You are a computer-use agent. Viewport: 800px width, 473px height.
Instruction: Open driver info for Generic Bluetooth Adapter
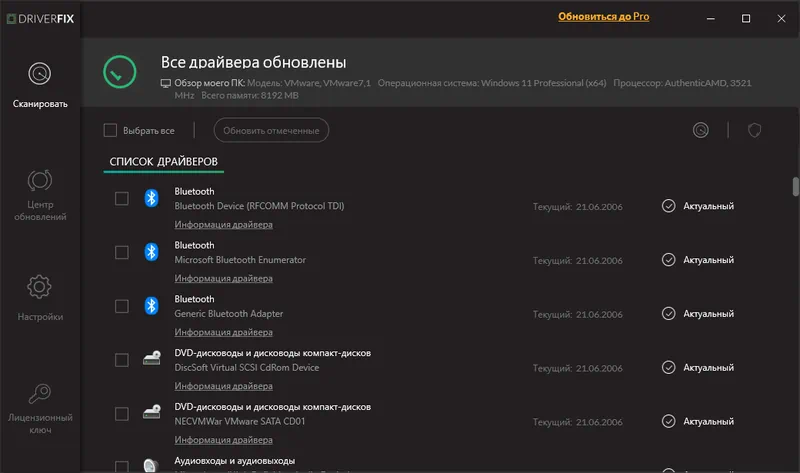click(223, 332)
